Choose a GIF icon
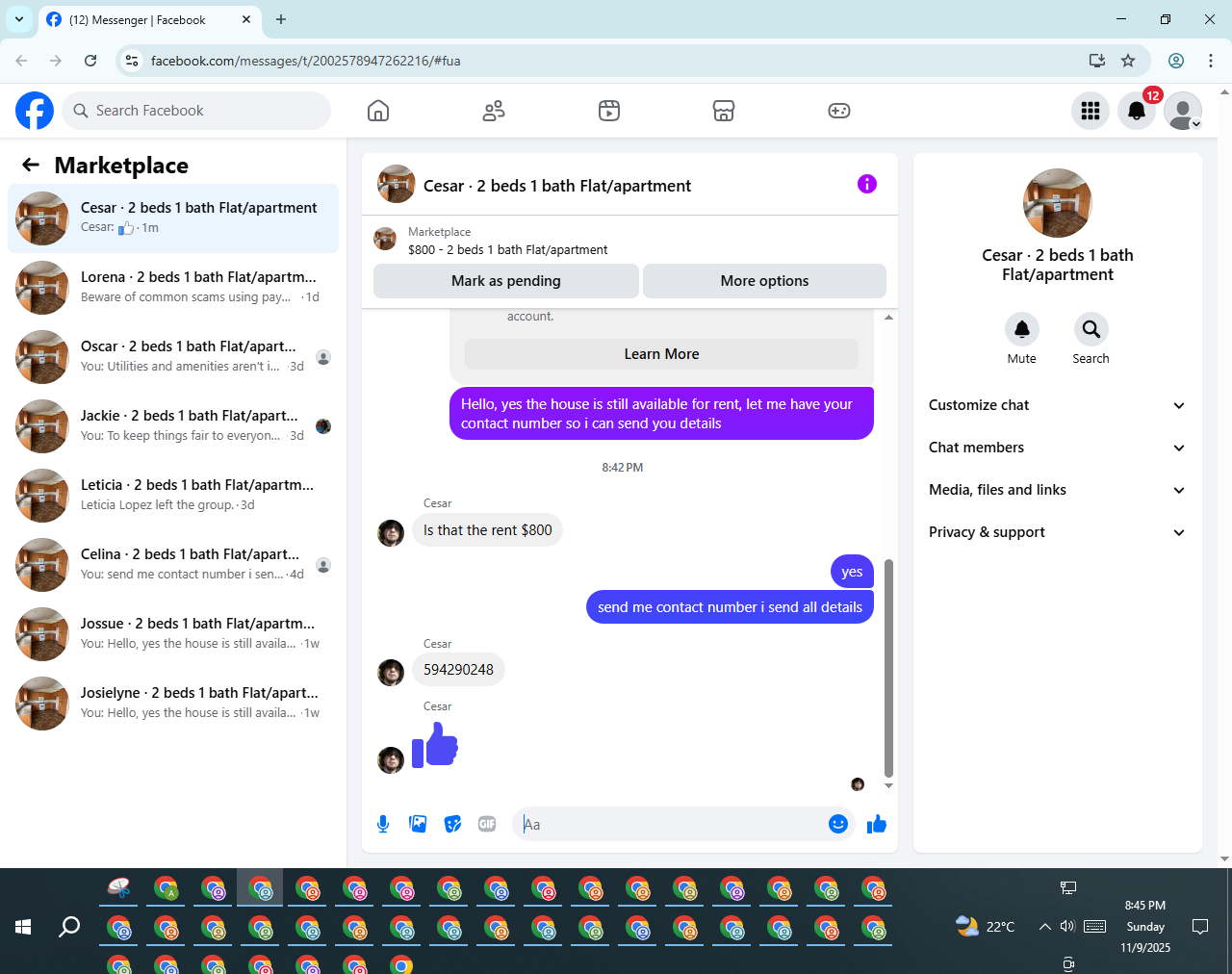This screenshot has height=974, width=1232. 487,824
